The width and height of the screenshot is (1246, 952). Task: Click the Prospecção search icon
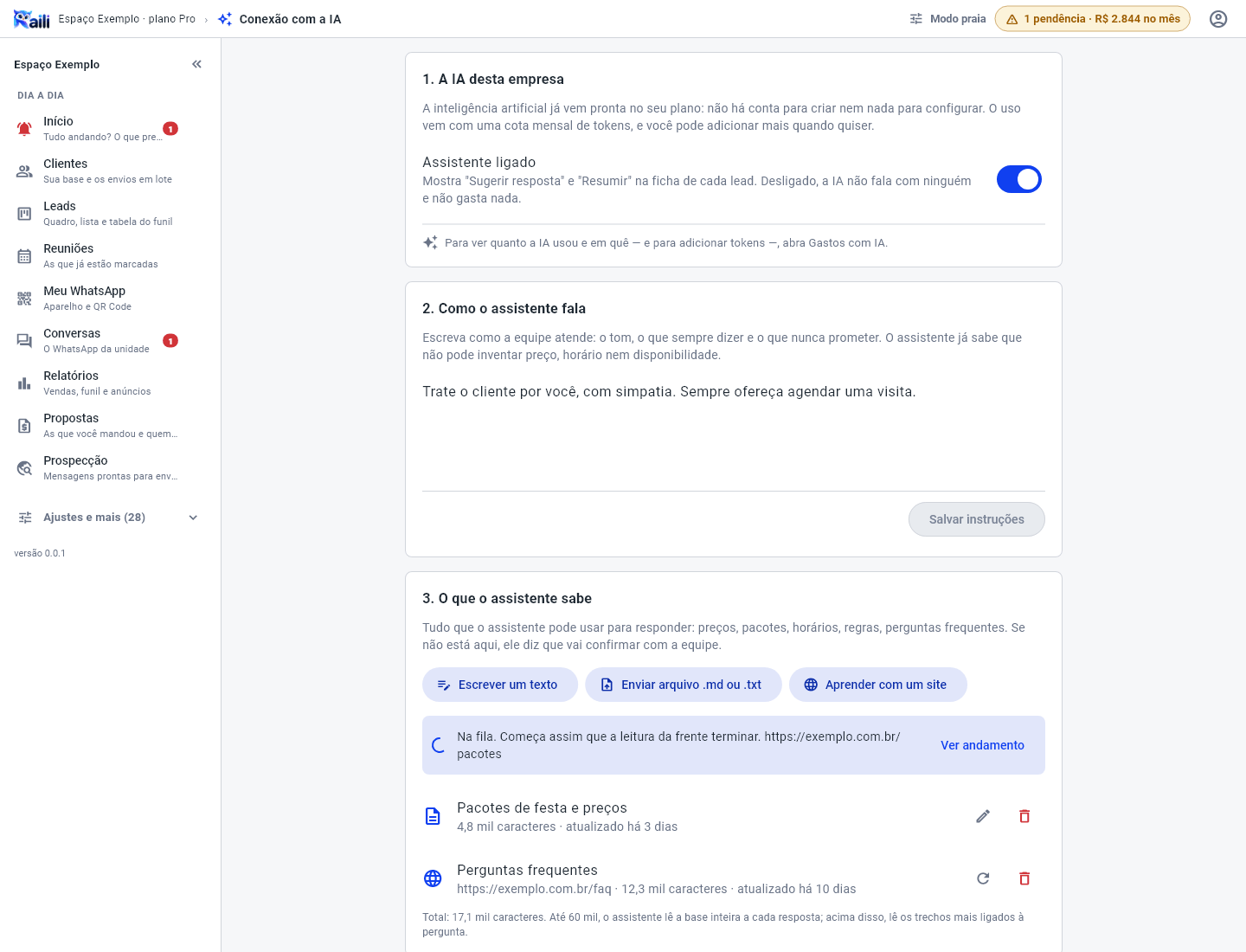24,468
